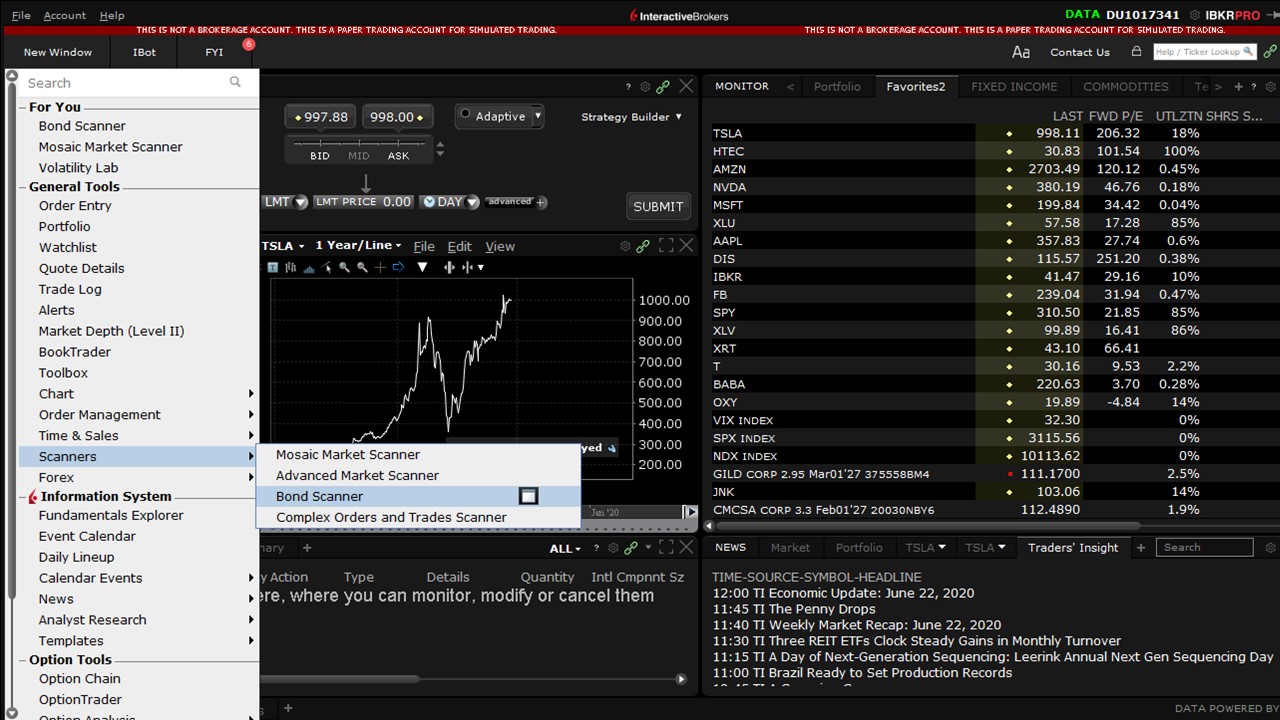Viewport: 1280px width, 720px height.
Task: Maximize the TSLA chart panel
Action: click(x=666, y=246)
